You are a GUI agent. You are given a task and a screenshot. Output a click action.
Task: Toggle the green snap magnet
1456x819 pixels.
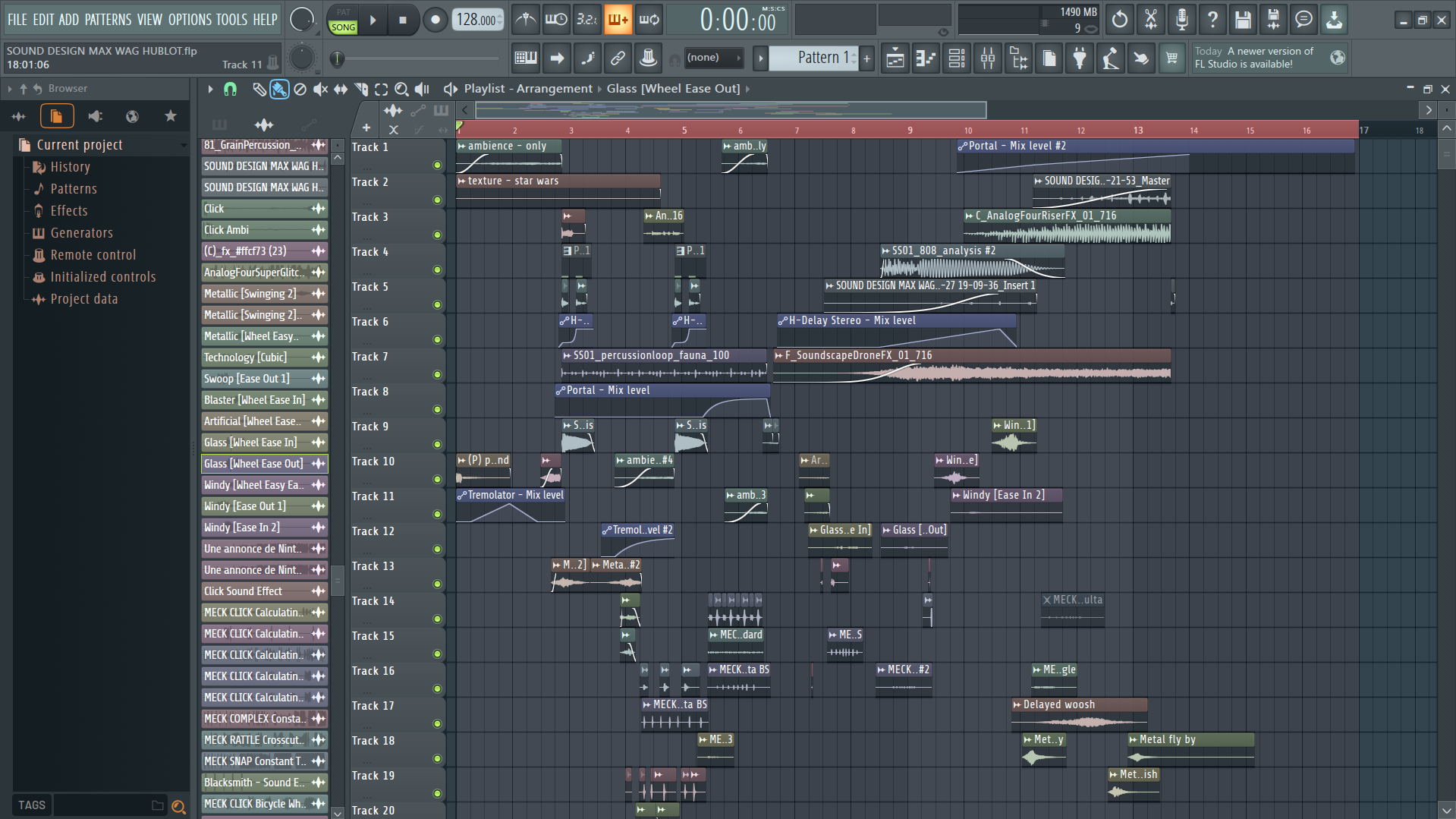coord(230,90)
